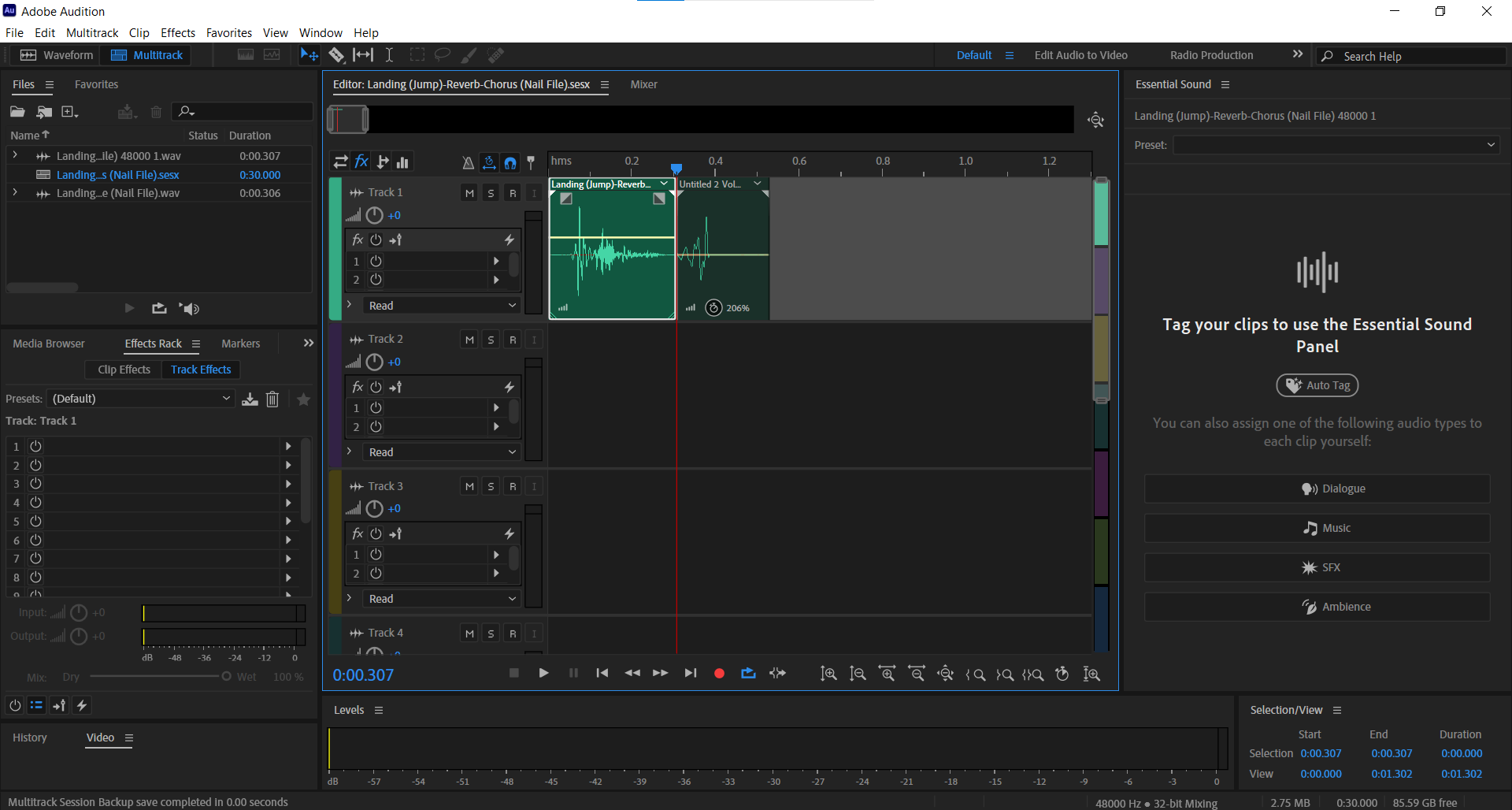Open Track 1 automation mode Read dropdown
Screen dimensions: 1512x810
tap(442, 305)
